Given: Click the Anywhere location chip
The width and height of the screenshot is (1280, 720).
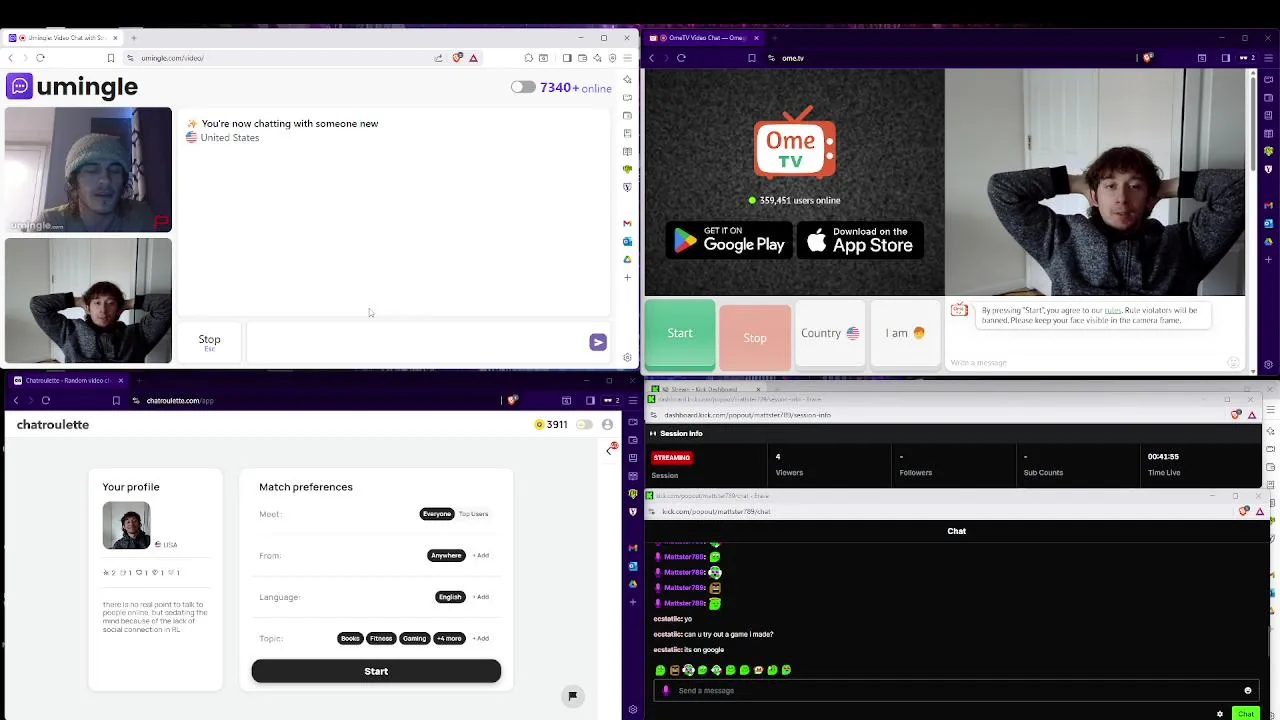Looking at the screenshot, I should click(446, 555).
